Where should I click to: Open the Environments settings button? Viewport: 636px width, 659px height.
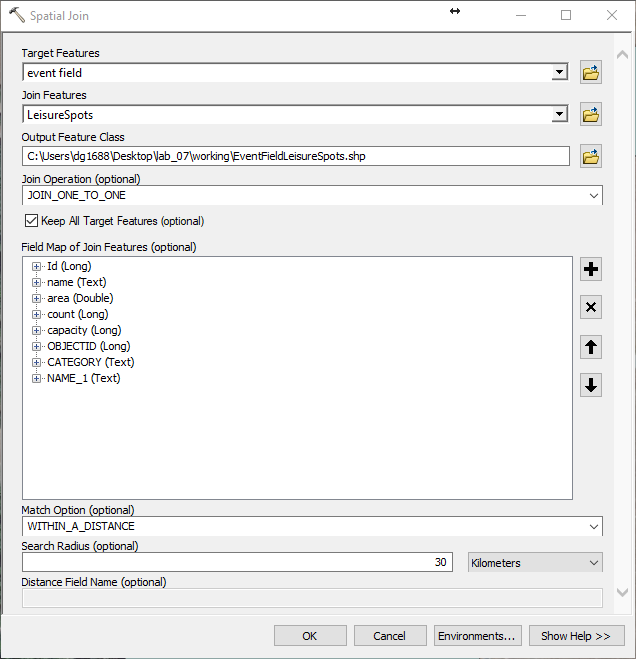478,636
